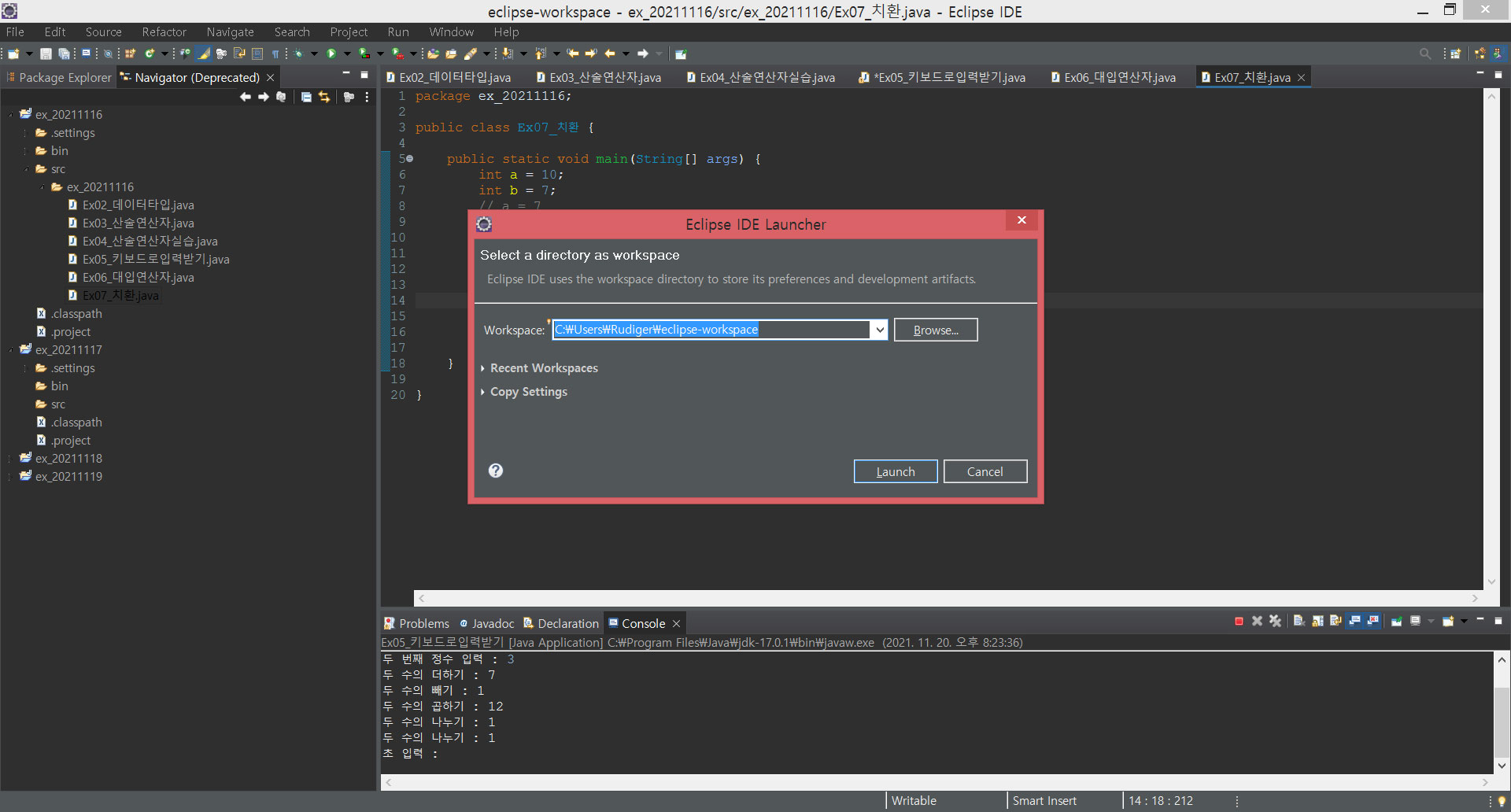Close the Eclipse IDE Launcher dialog
Viewport: 1511px width, 812px height.
pyautogui.click(x=1021, y=220)
